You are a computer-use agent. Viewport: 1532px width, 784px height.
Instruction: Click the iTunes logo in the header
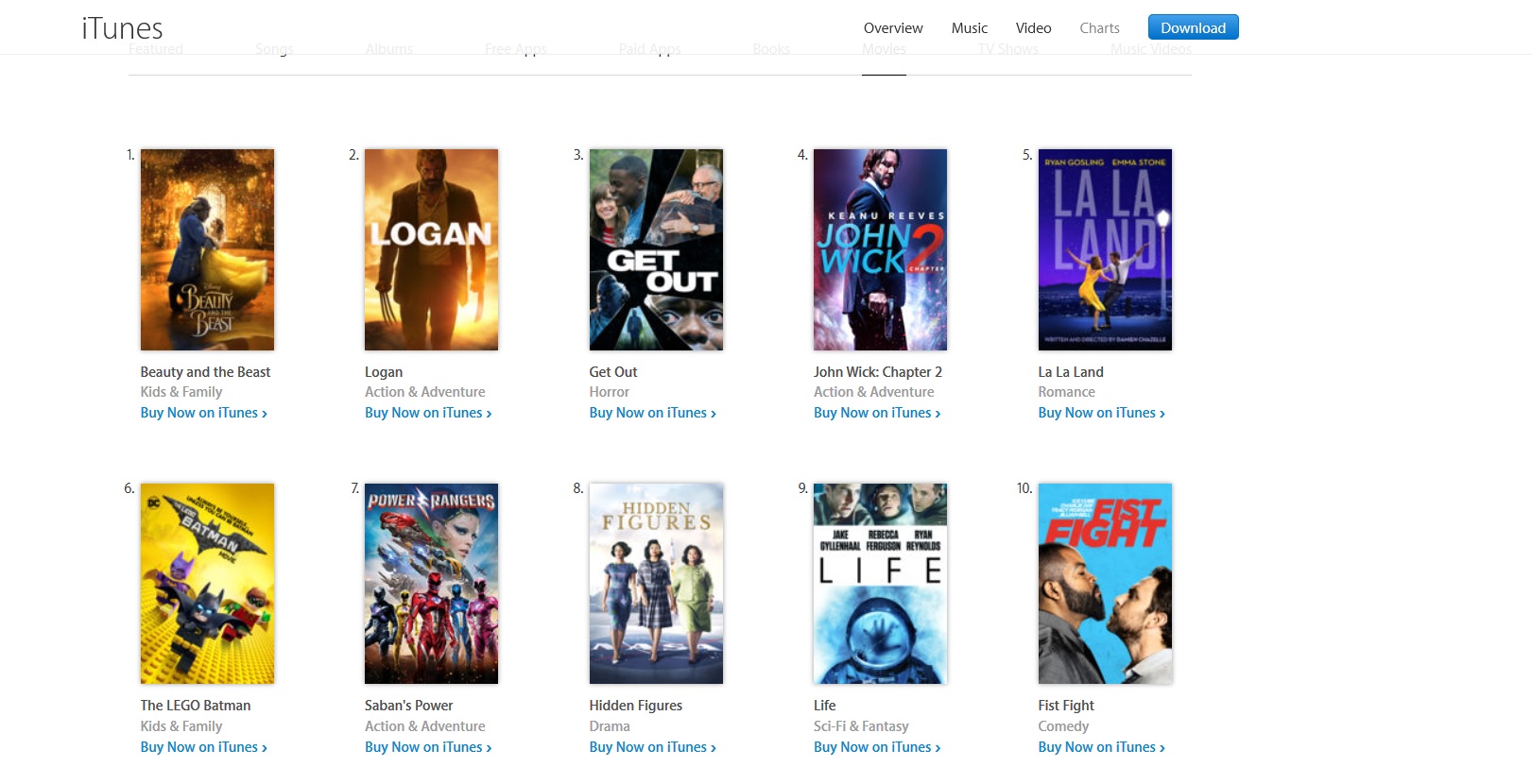coord(122,28)
